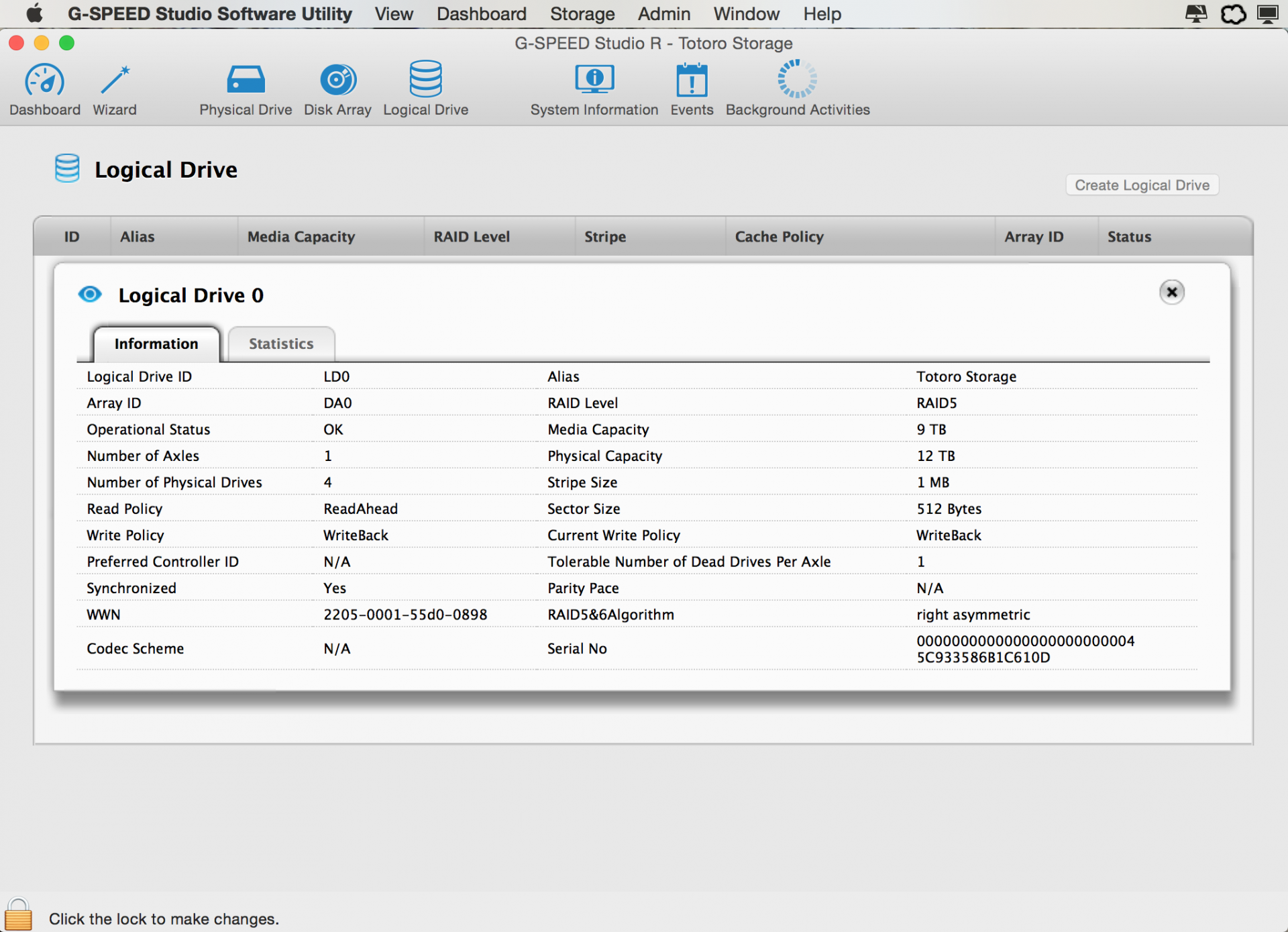Open the Physical Drive view
The image size is (1288, 932).
[x=246, y=81]
